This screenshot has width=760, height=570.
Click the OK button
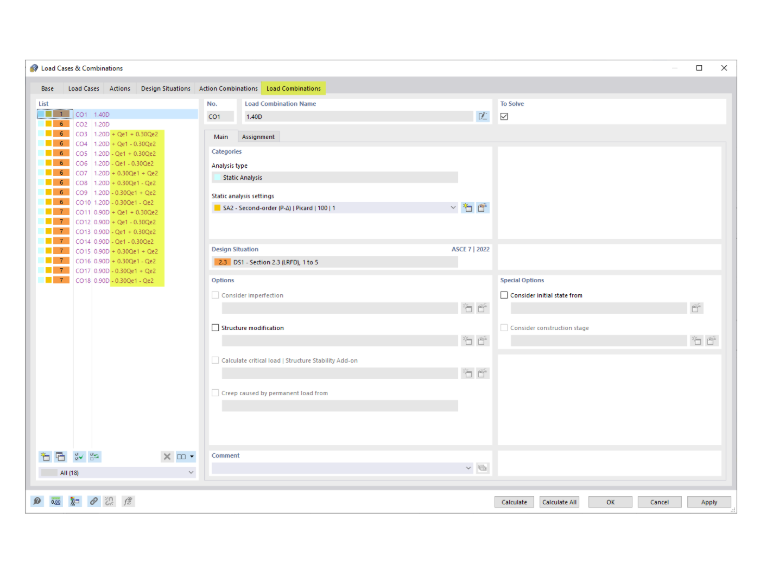coord(610,502)
